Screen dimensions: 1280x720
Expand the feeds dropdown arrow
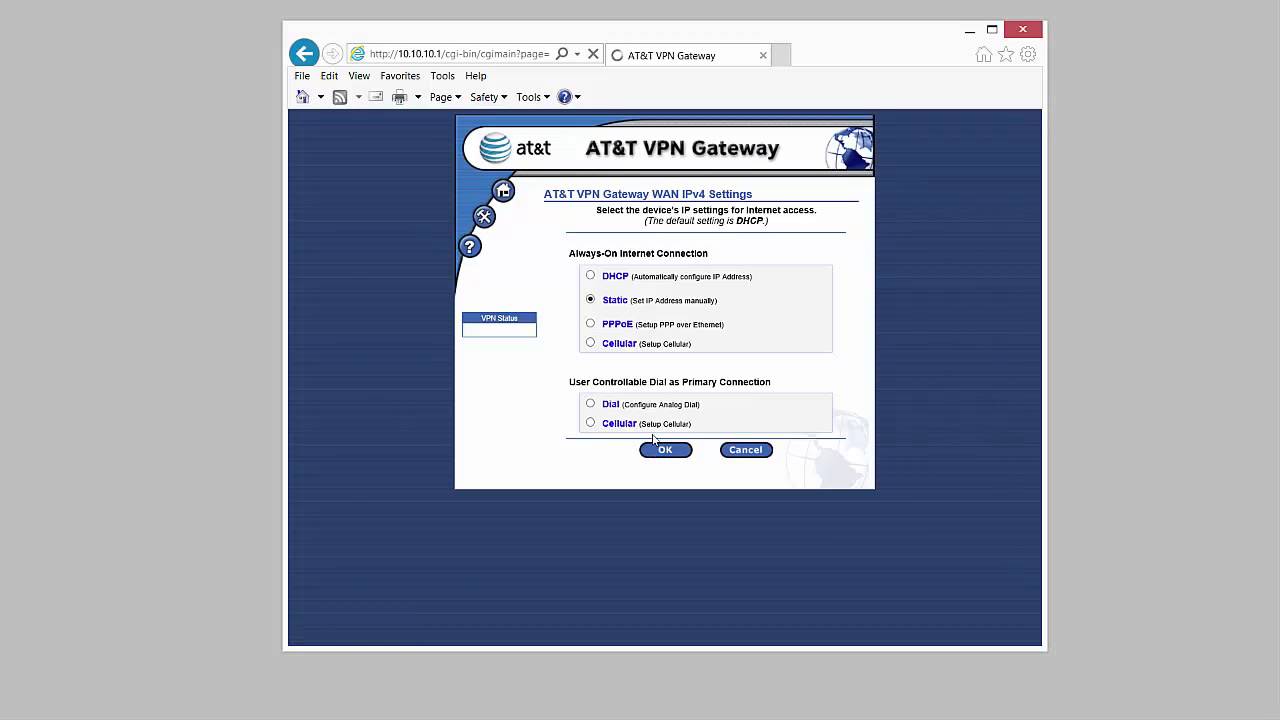(358, 97)
